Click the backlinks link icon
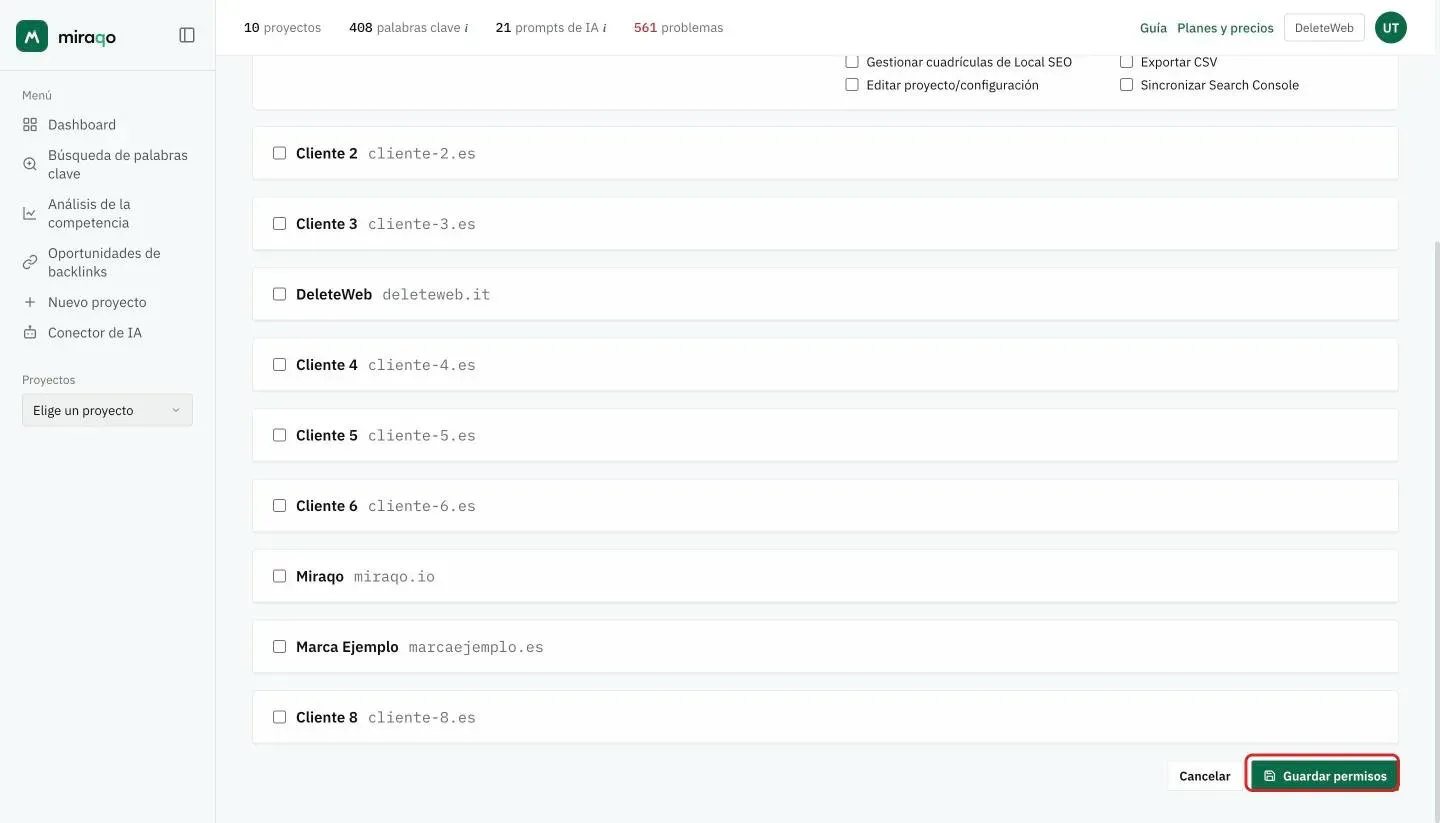 30,262
